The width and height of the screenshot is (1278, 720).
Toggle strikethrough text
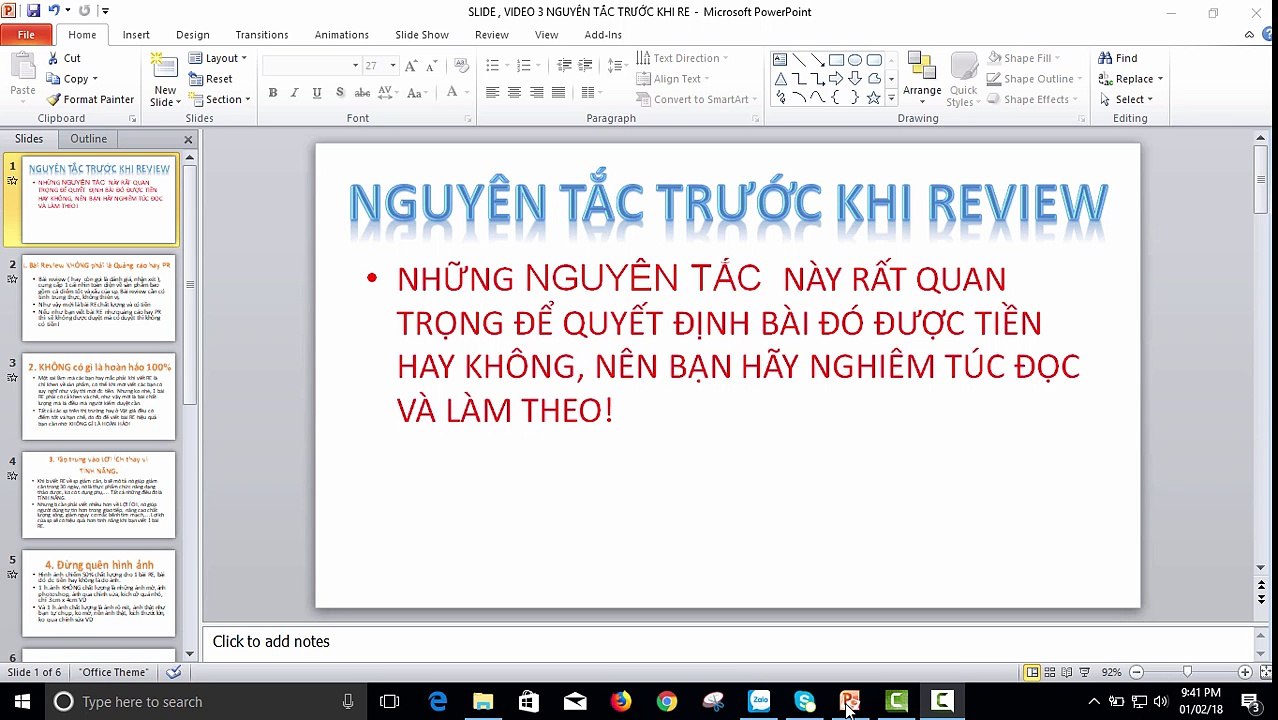coord(362,92)
